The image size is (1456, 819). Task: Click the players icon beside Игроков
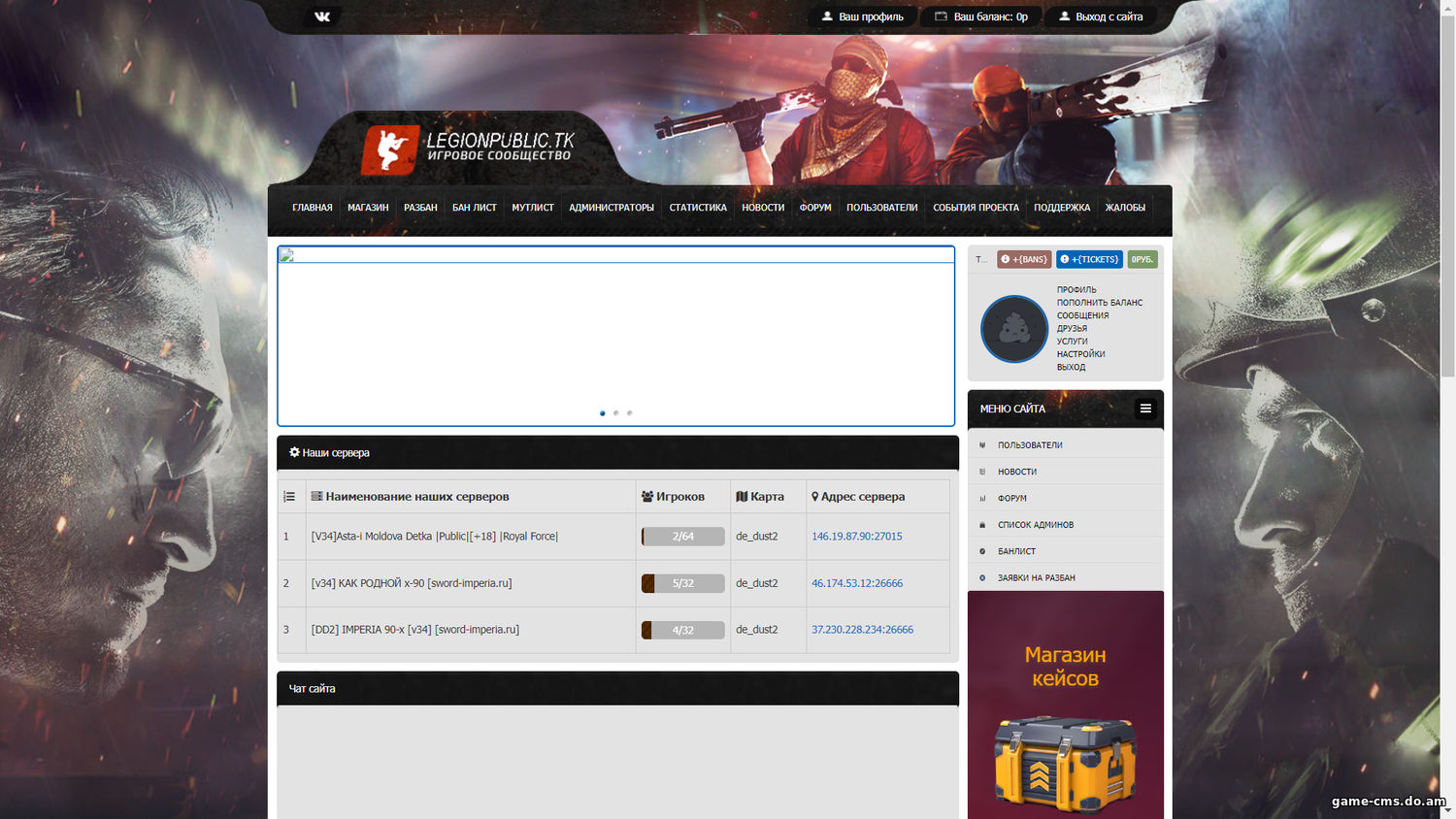click(x=647, y=496)
